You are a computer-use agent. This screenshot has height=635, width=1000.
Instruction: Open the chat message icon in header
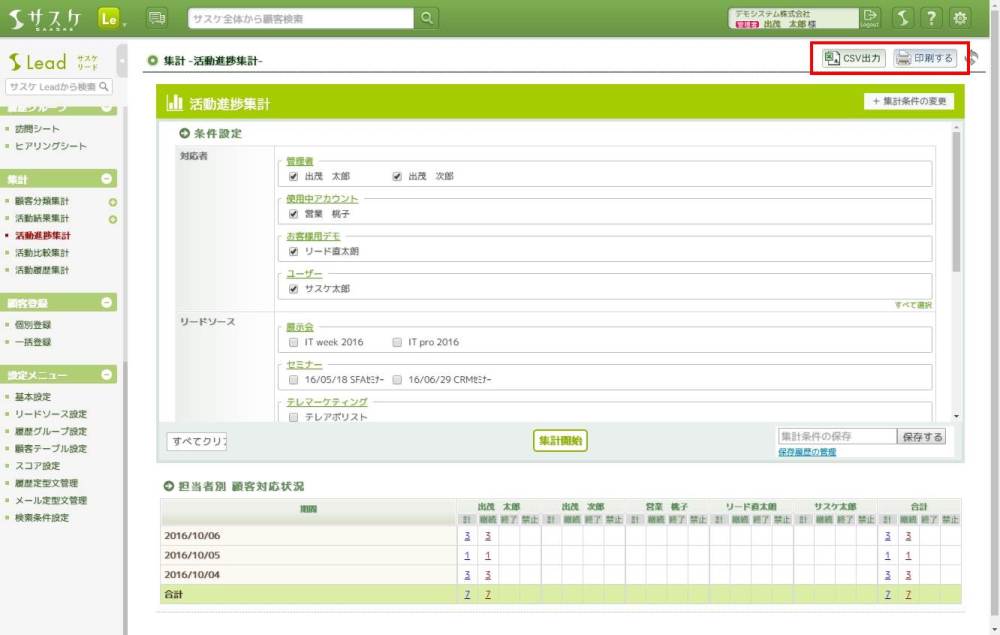[157, 18]
